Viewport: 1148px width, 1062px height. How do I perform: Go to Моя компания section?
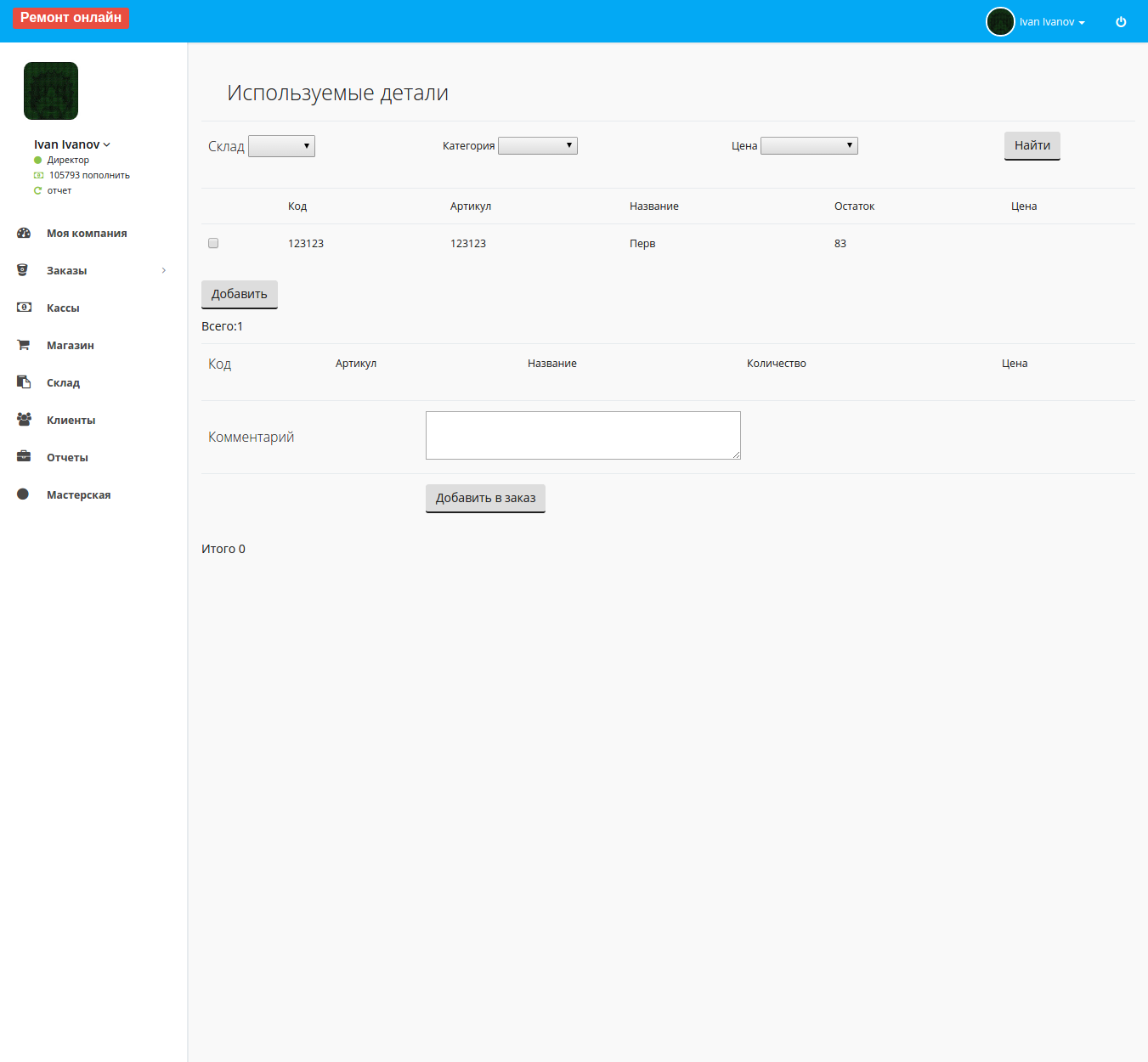[x=87, y=233]
